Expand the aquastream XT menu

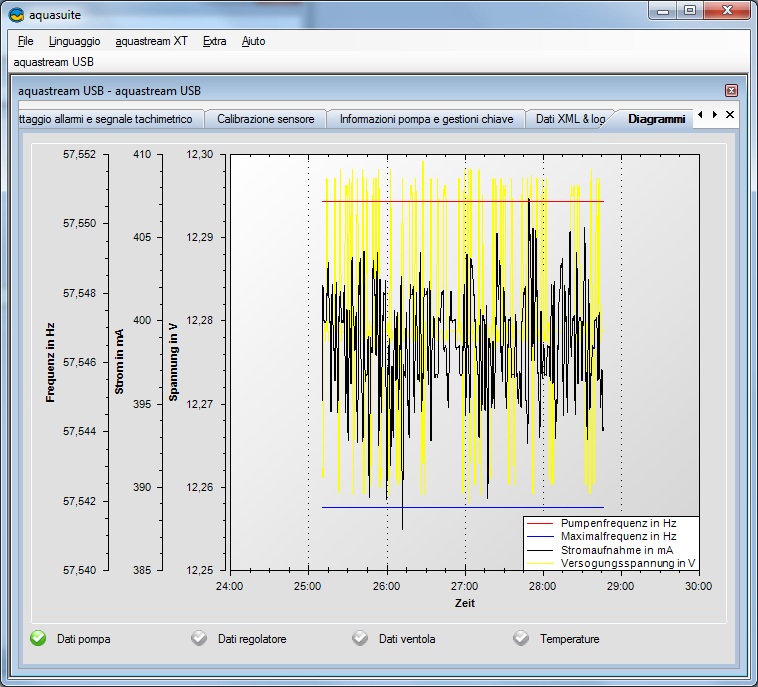[151, 41]
